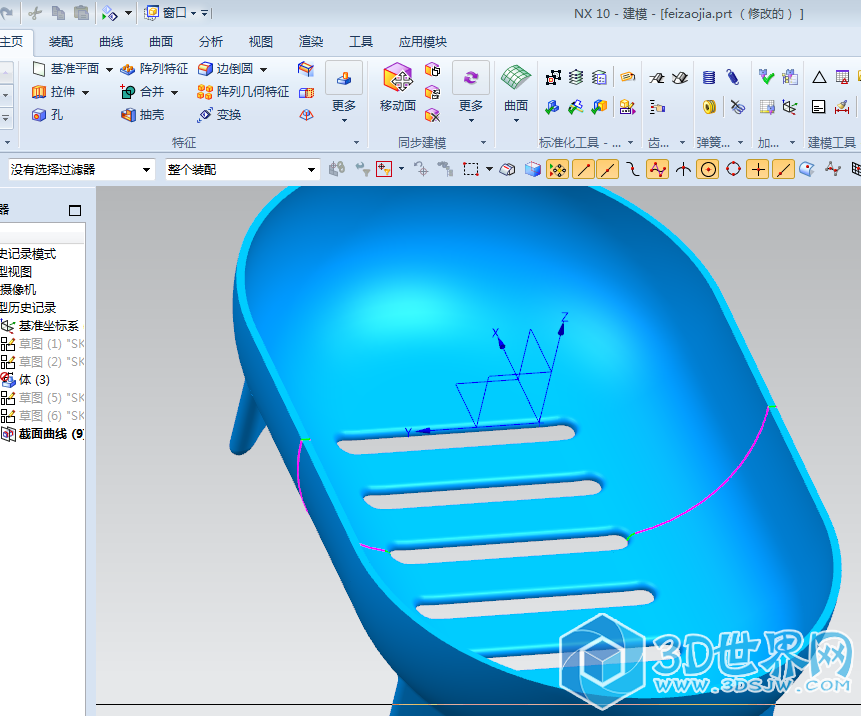861x716 pixels.
Task: Click the paste icon in title bar
Action: 81,13
